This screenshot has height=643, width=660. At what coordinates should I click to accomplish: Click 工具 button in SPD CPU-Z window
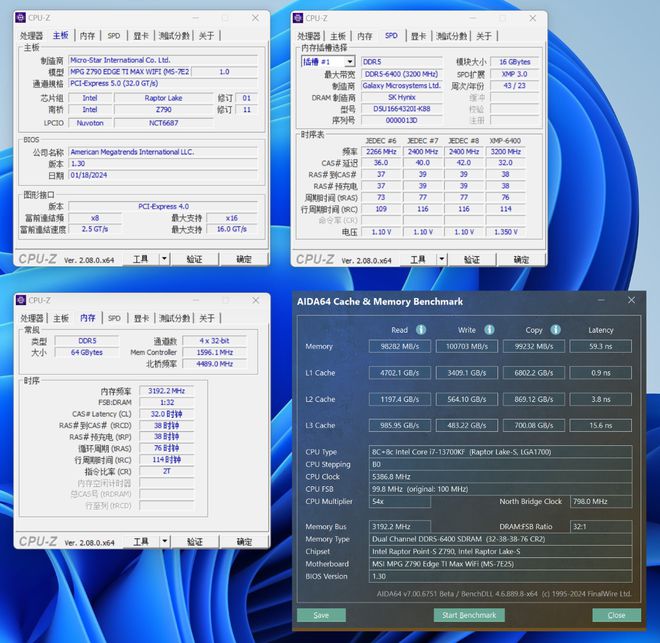point(418,259)
